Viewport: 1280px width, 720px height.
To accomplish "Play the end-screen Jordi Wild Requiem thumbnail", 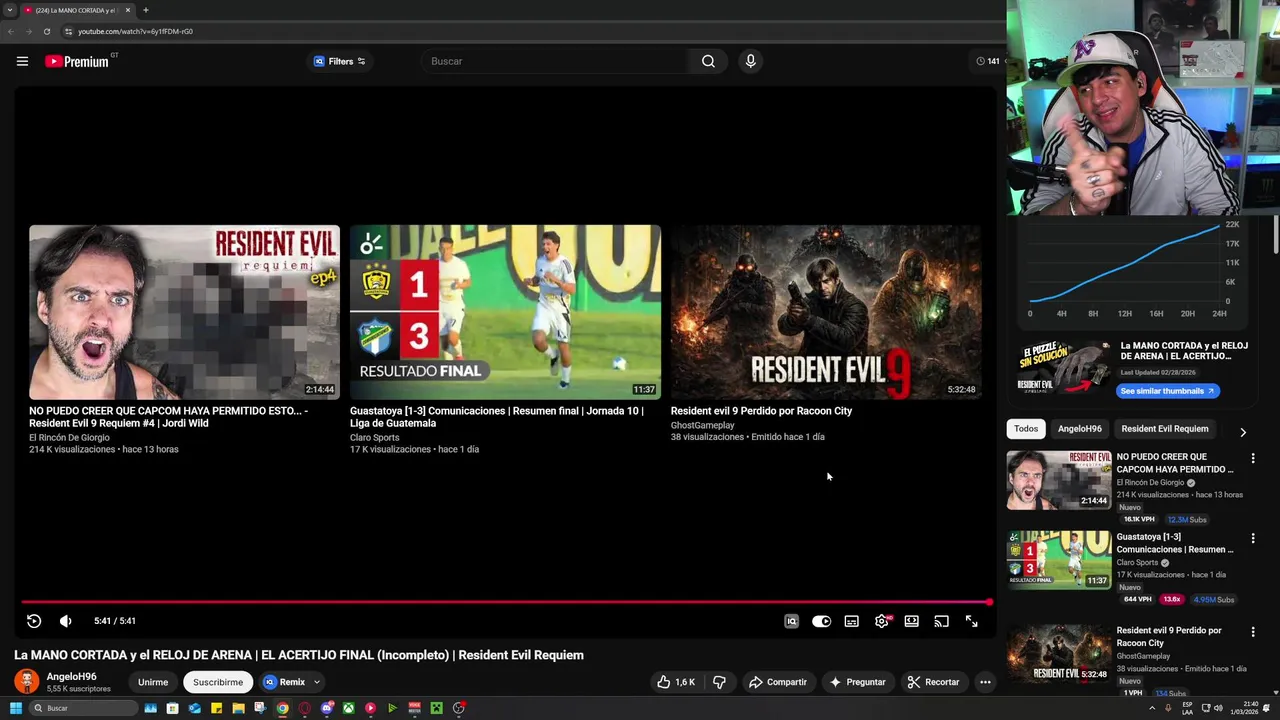I will [184, 312].
